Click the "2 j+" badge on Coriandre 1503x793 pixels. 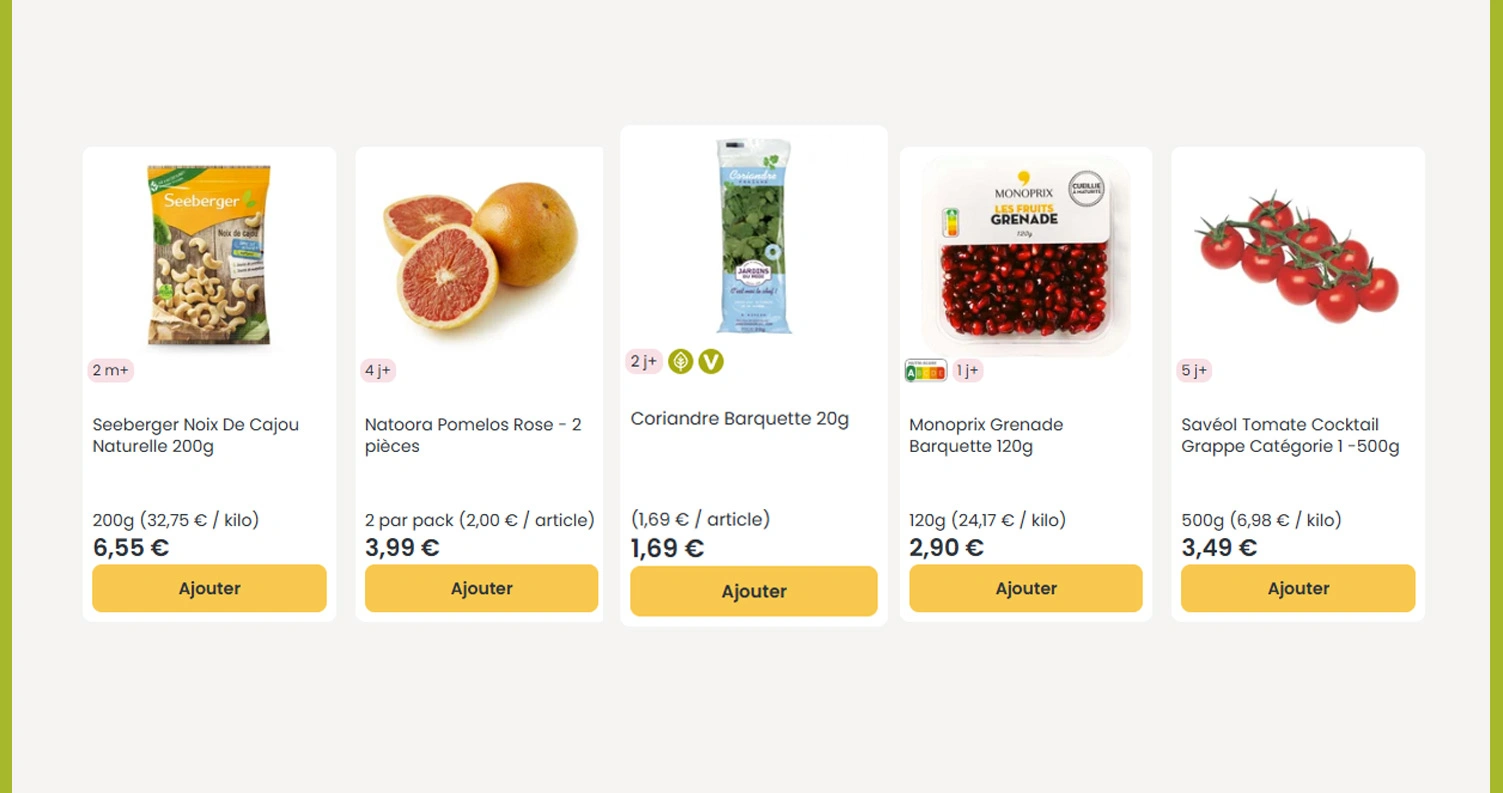643,361
